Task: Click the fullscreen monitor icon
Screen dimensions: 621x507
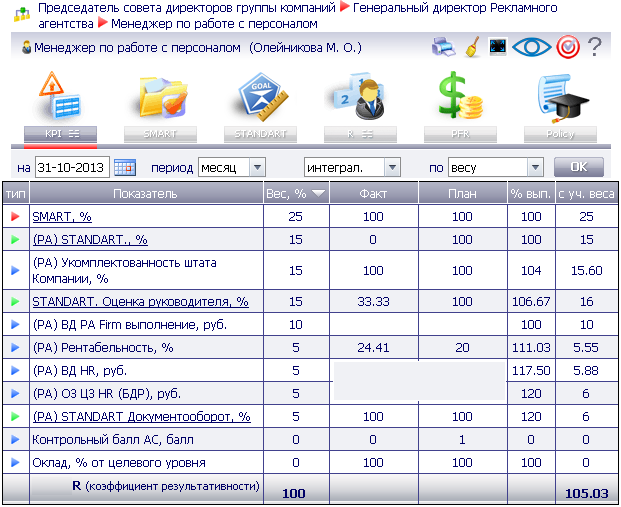Action: click(x=498, y=46)
